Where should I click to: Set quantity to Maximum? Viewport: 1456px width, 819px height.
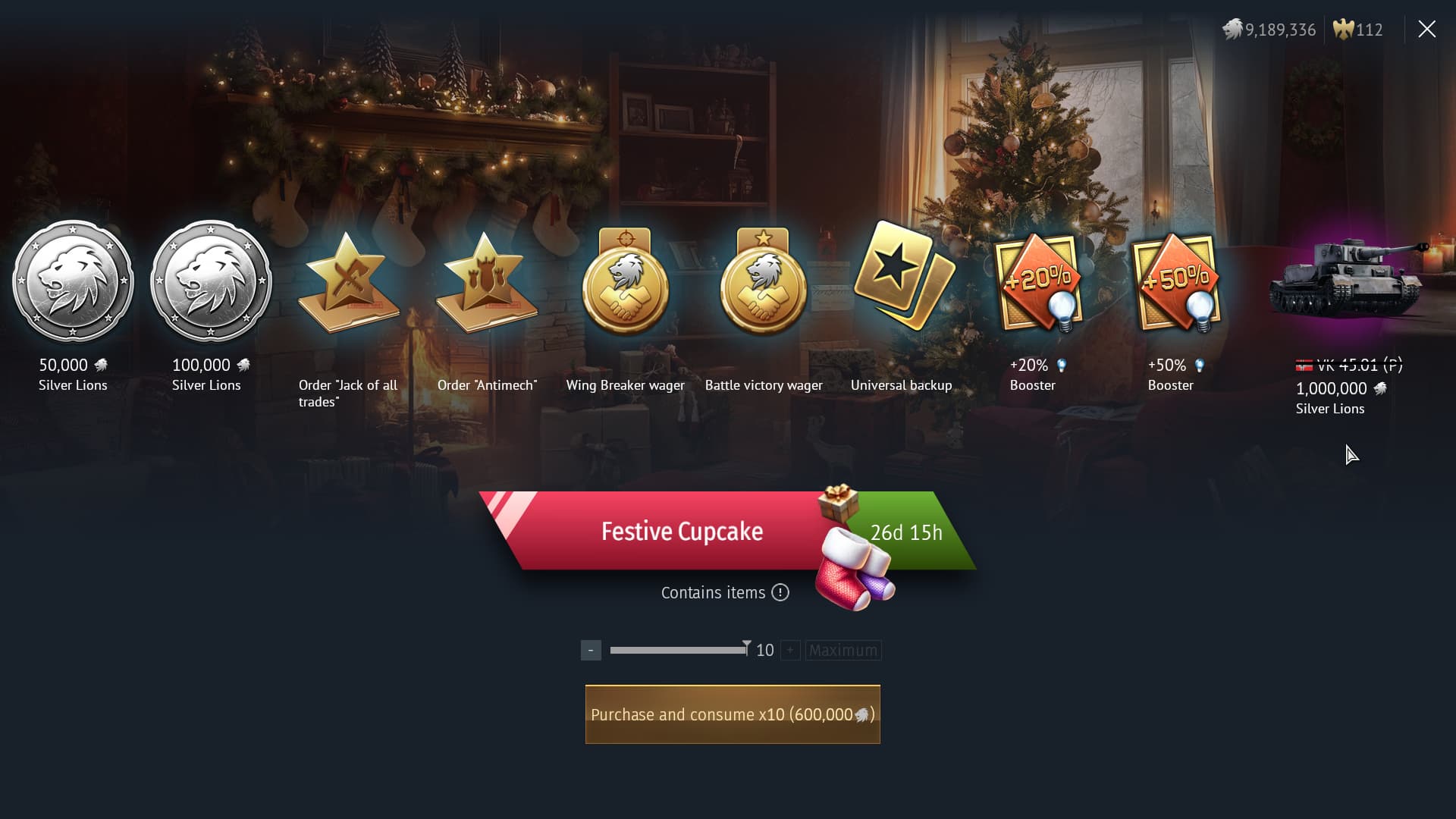coord(843,650)
